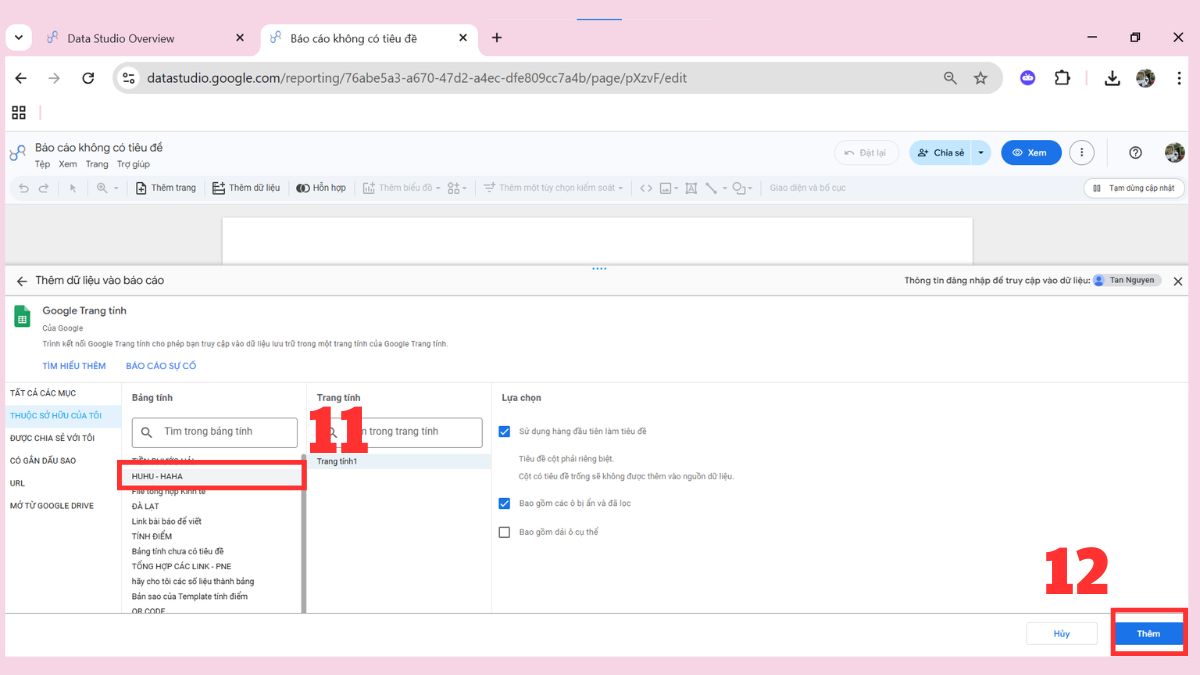Click TÌM HIỂU THÊM link
Screen dimensions: 1200x675
tap(74, 366)
